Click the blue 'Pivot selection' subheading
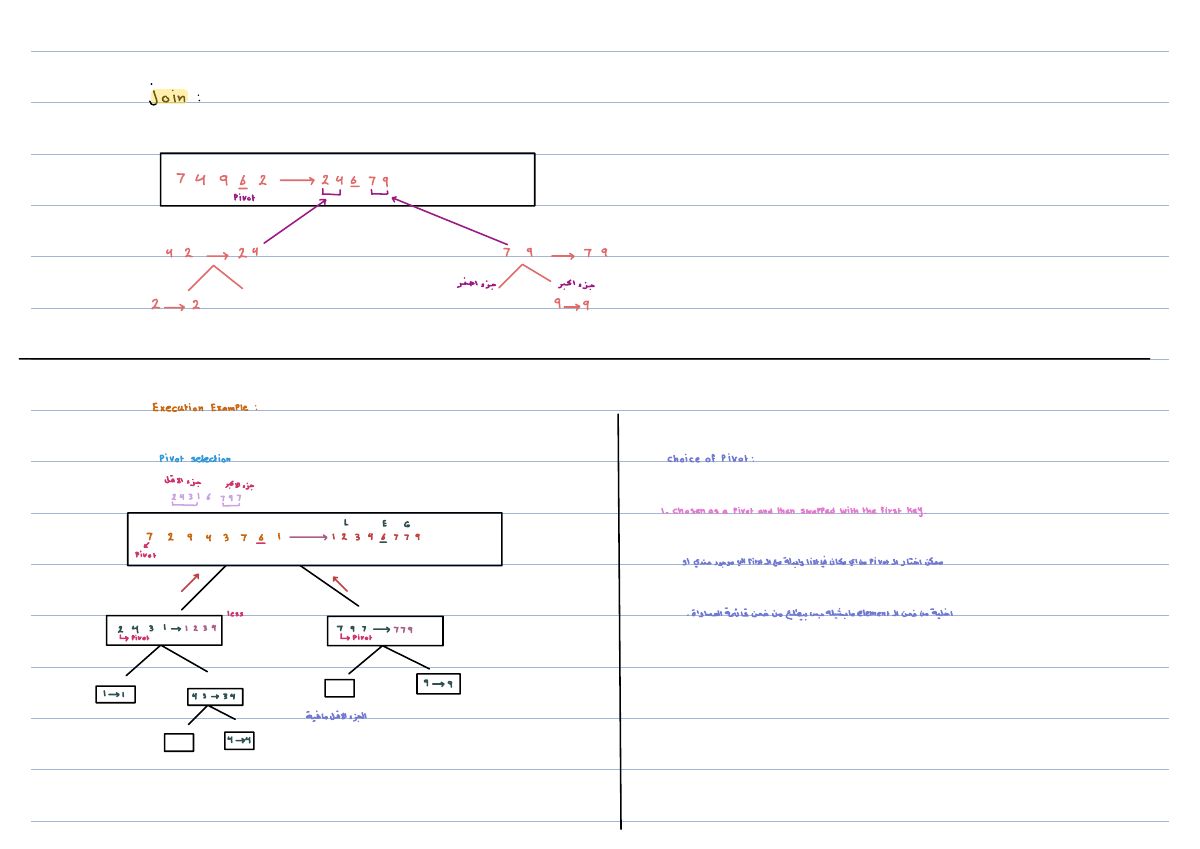The image size is (1200, 849). 195,459
